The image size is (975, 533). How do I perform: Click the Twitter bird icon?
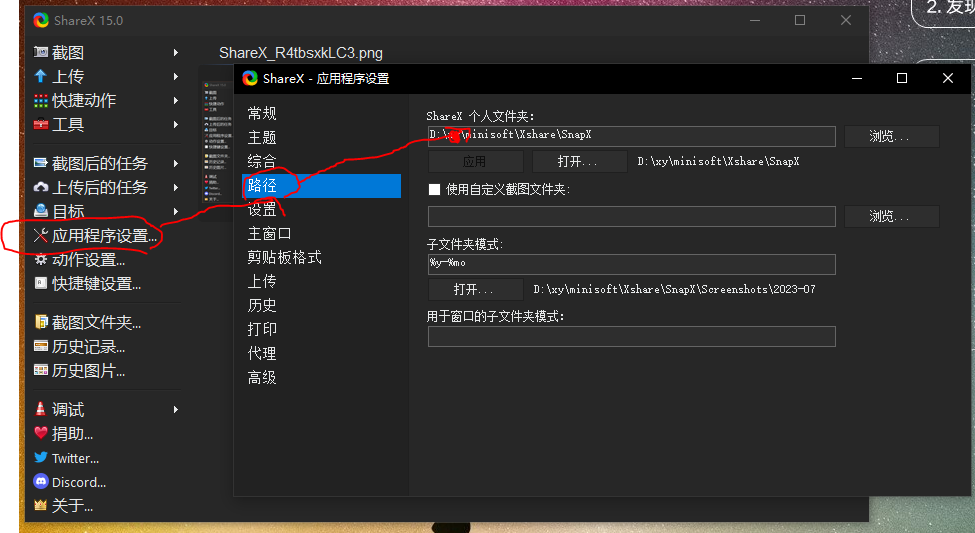[40, 457]
